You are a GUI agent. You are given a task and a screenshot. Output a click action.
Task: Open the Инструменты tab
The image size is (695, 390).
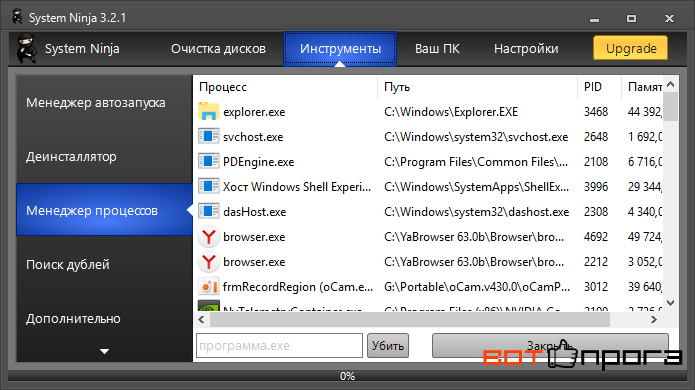[340, 49]
